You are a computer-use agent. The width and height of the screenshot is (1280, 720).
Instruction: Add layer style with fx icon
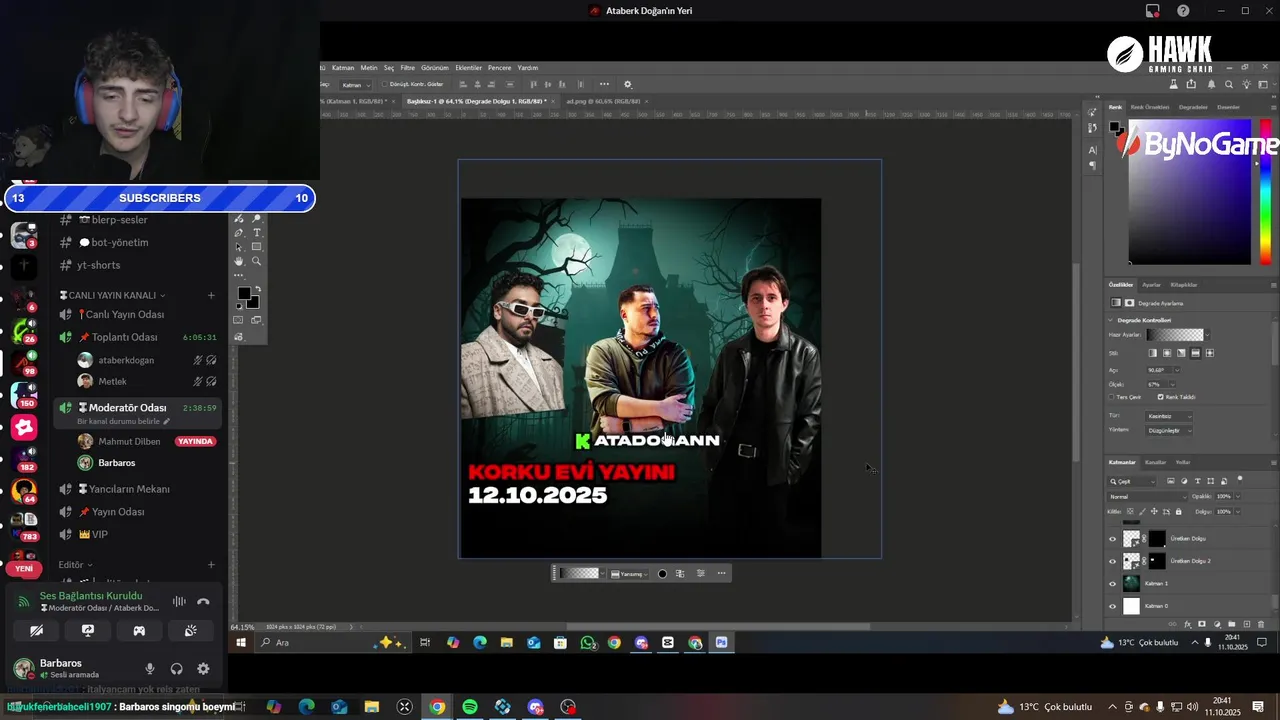[1187, 624]
